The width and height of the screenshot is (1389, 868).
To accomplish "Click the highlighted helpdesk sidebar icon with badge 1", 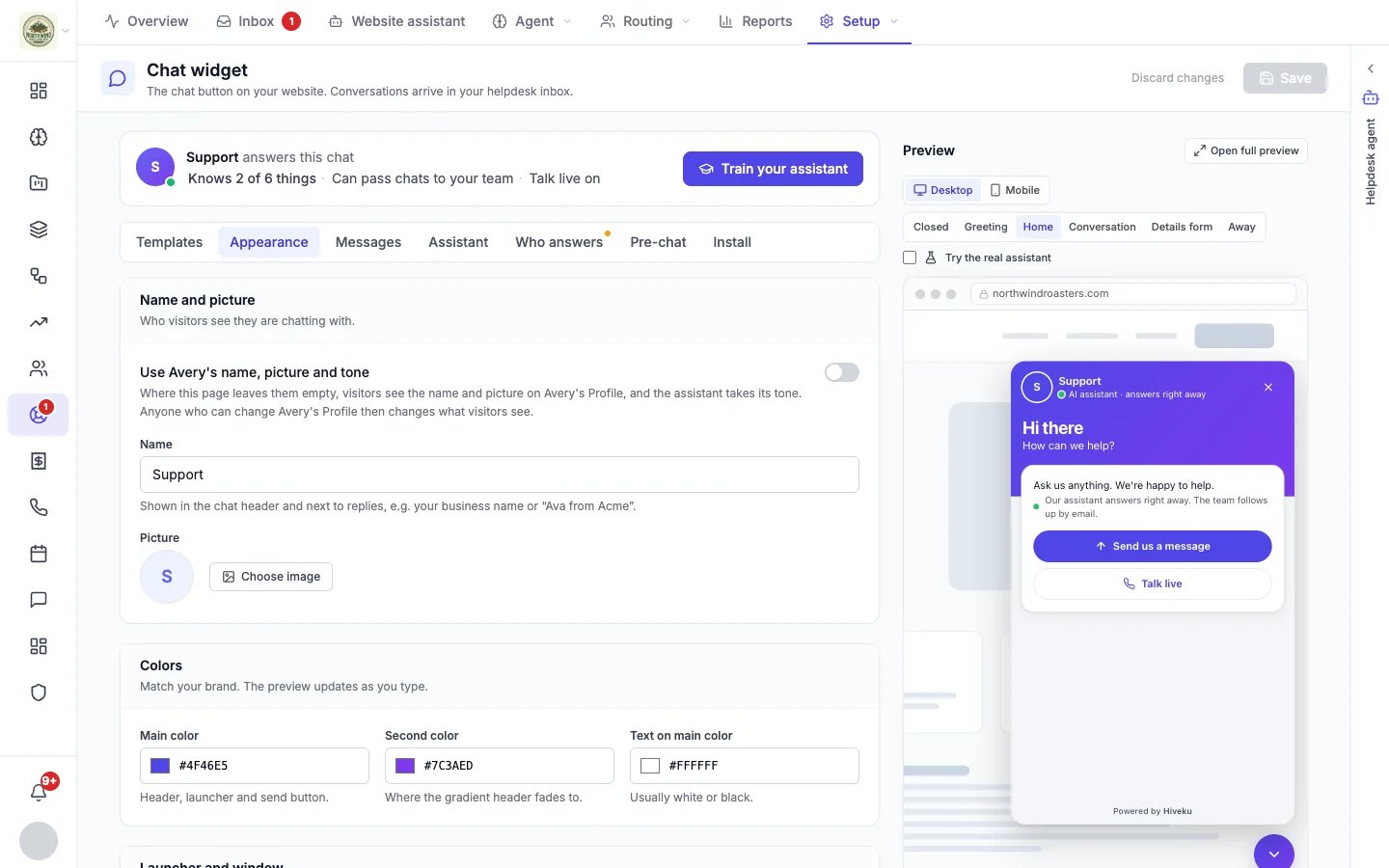I will (x=39, y=415).
